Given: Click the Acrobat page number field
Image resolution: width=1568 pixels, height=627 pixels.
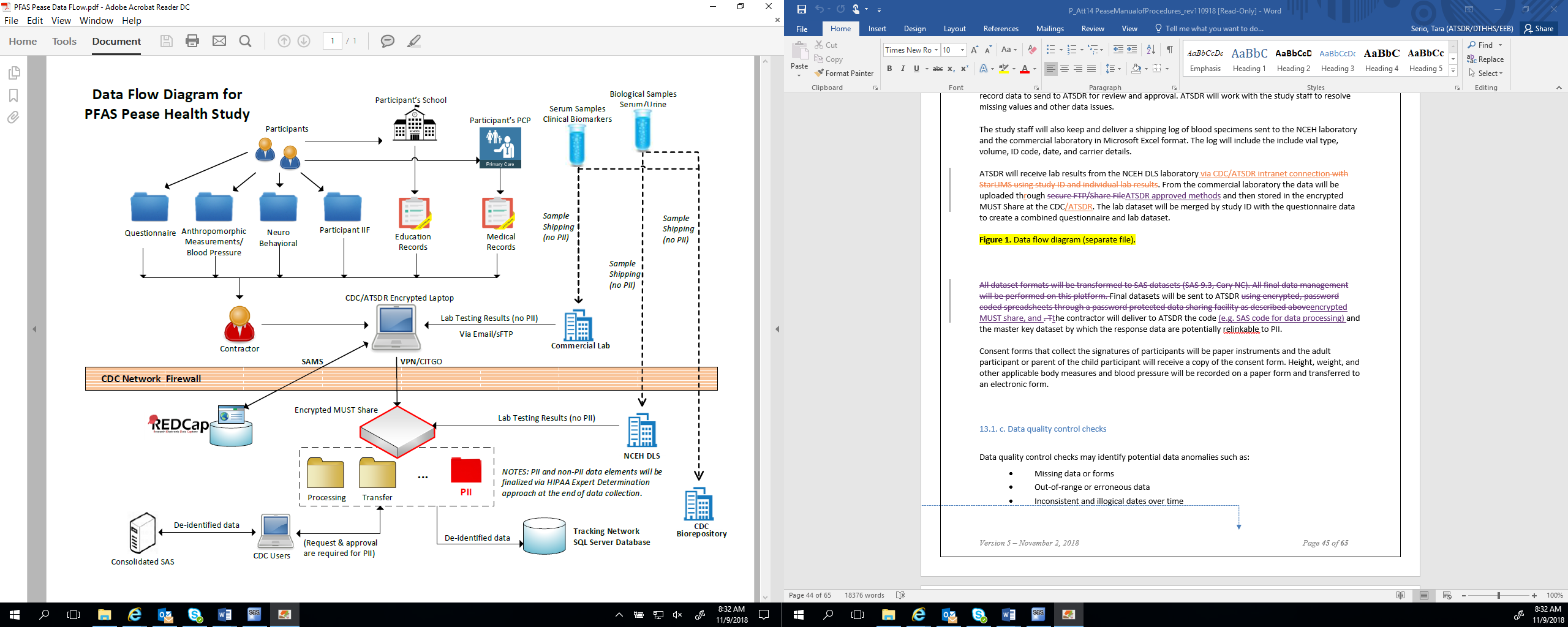Looking at the screenshot, I should (x=333, y=41).
